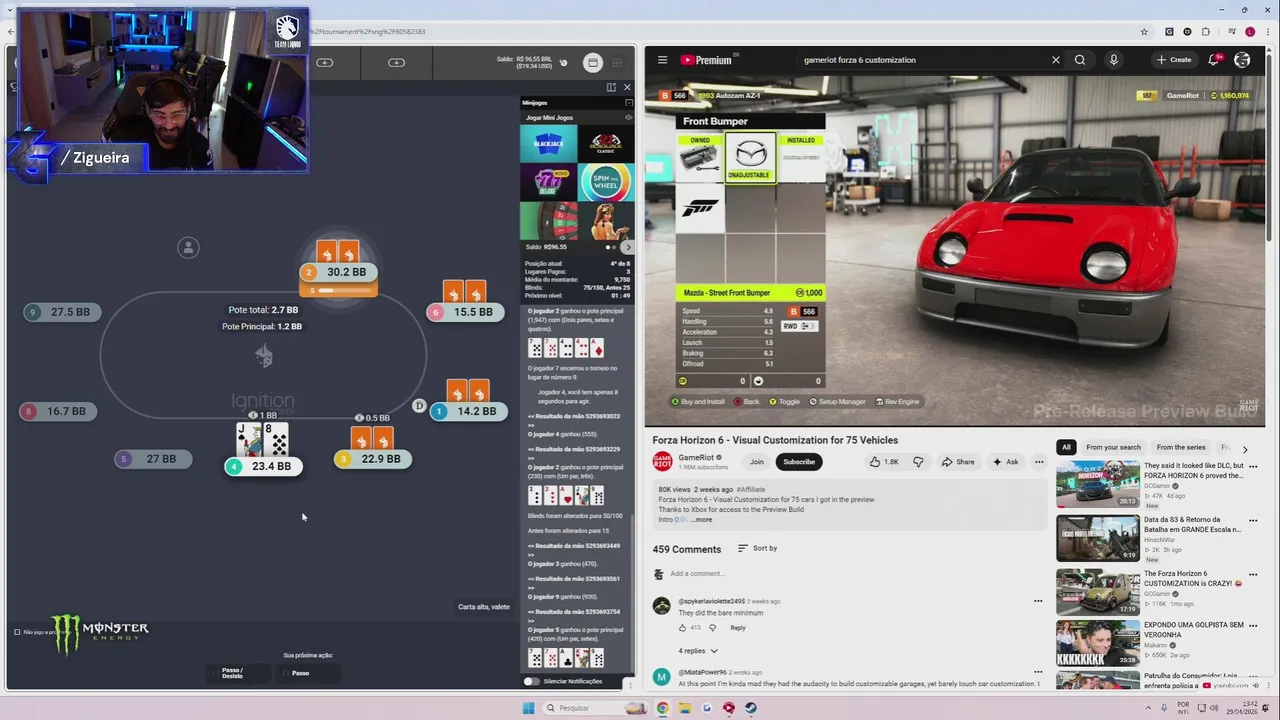
Task: Add a table in the first slot
Action: (x=325, y=63)
